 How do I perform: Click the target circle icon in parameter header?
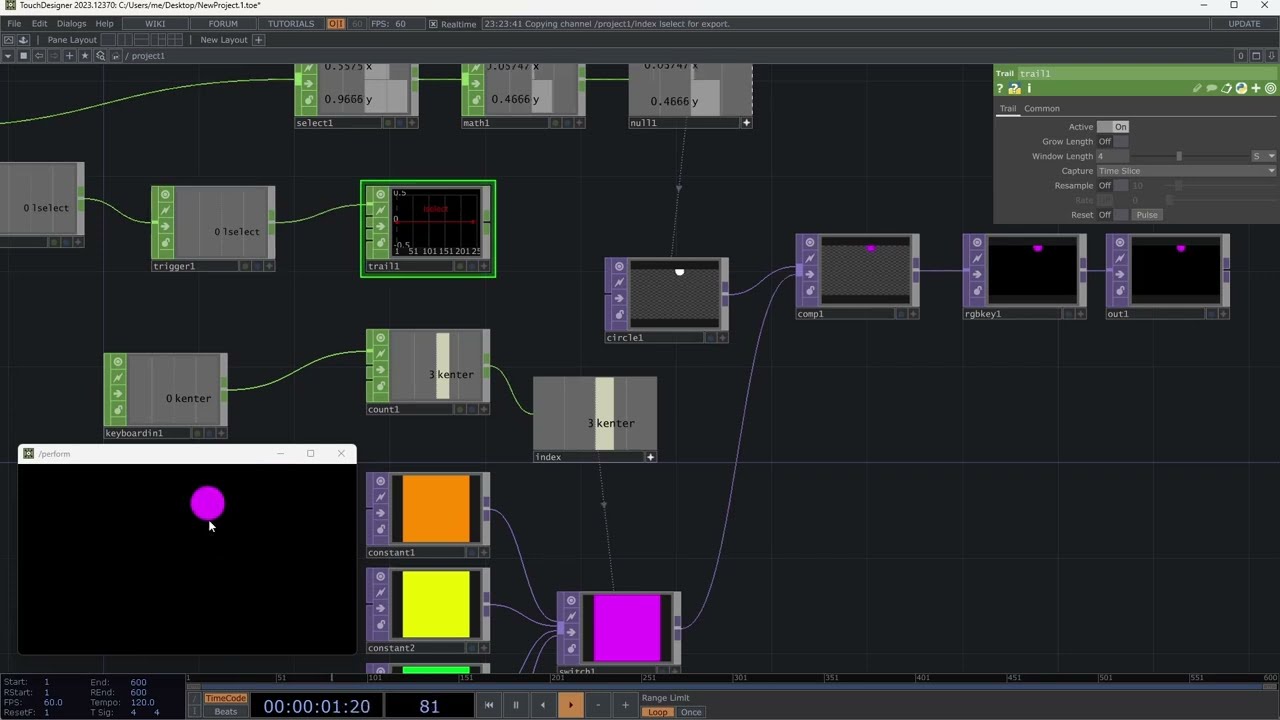pyautogui.click(x=1271, y=88)
